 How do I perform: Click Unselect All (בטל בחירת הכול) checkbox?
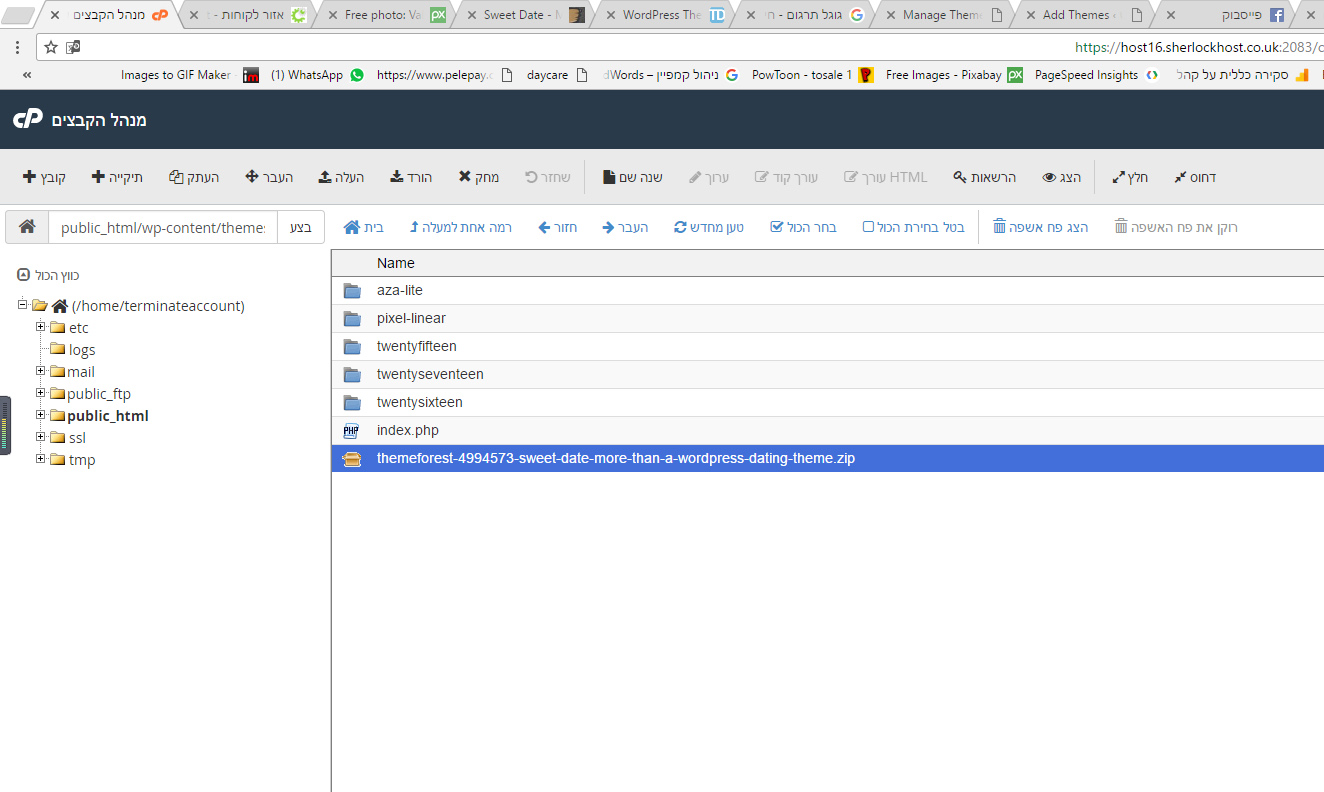click(x=868, y=227)
